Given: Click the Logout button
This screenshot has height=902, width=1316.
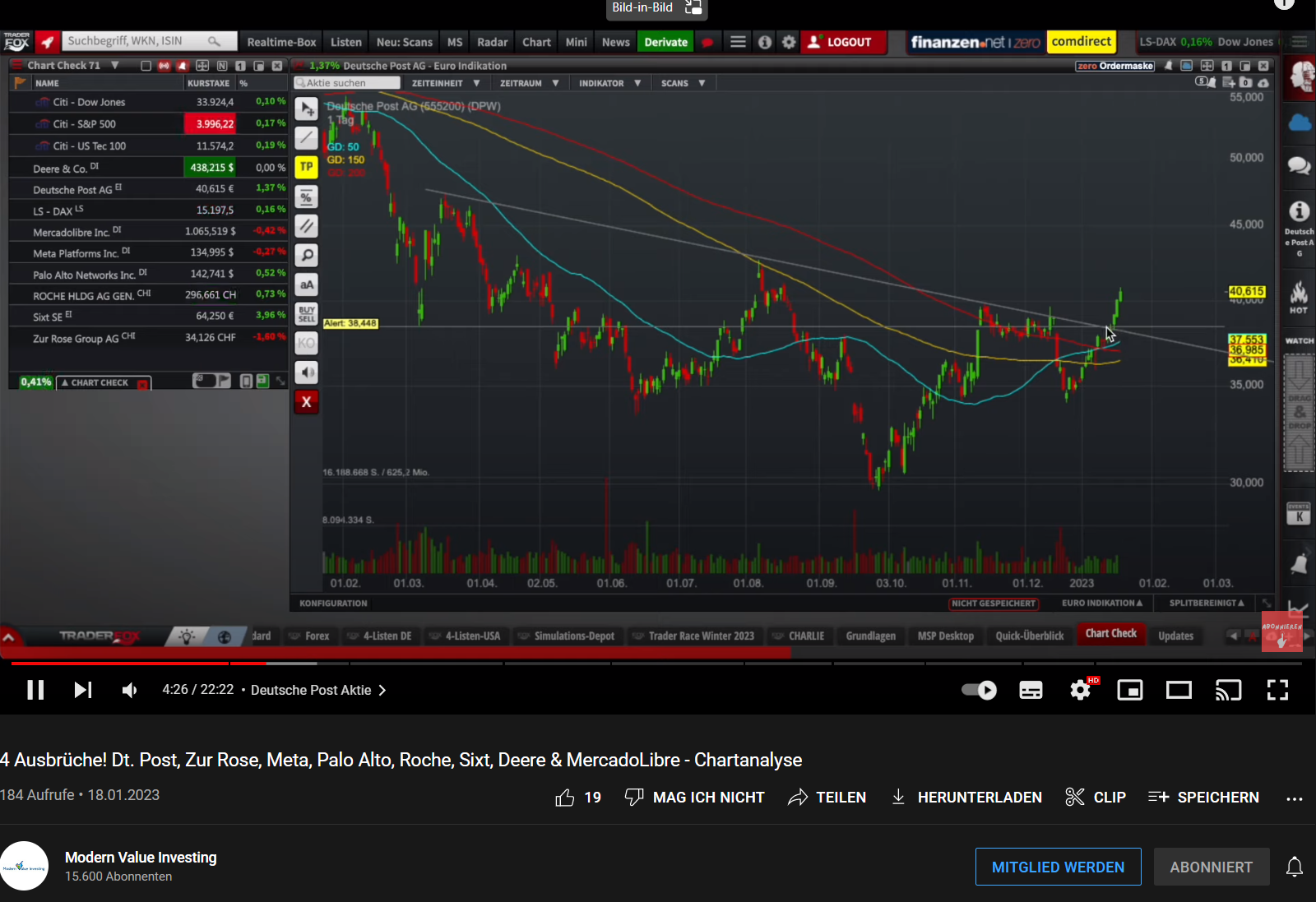Looking at the screenshot, I should pyautogui.click(x=842, y=42).
